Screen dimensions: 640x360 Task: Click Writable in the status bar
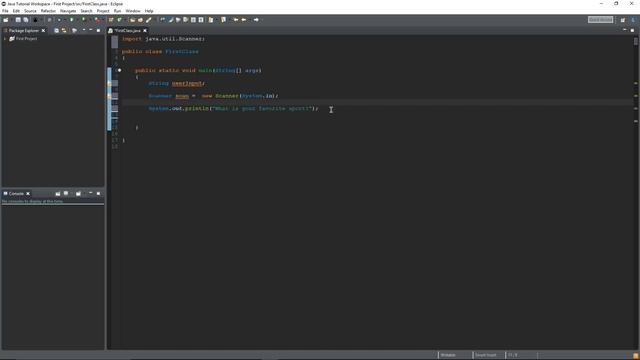click(448, 355)
